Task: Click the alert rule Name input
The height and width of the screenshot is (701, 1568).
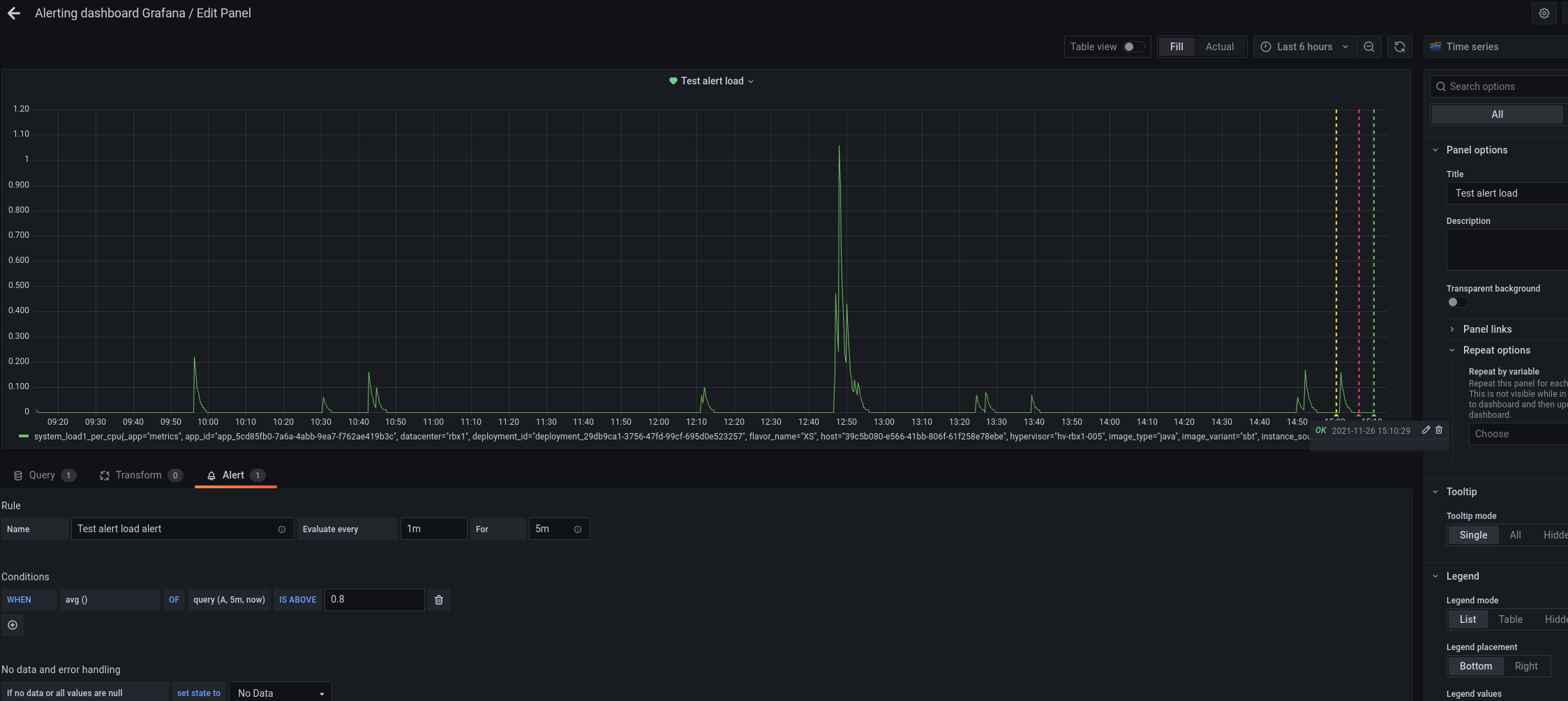Action: pyautogui.click(x=182, y=529)
